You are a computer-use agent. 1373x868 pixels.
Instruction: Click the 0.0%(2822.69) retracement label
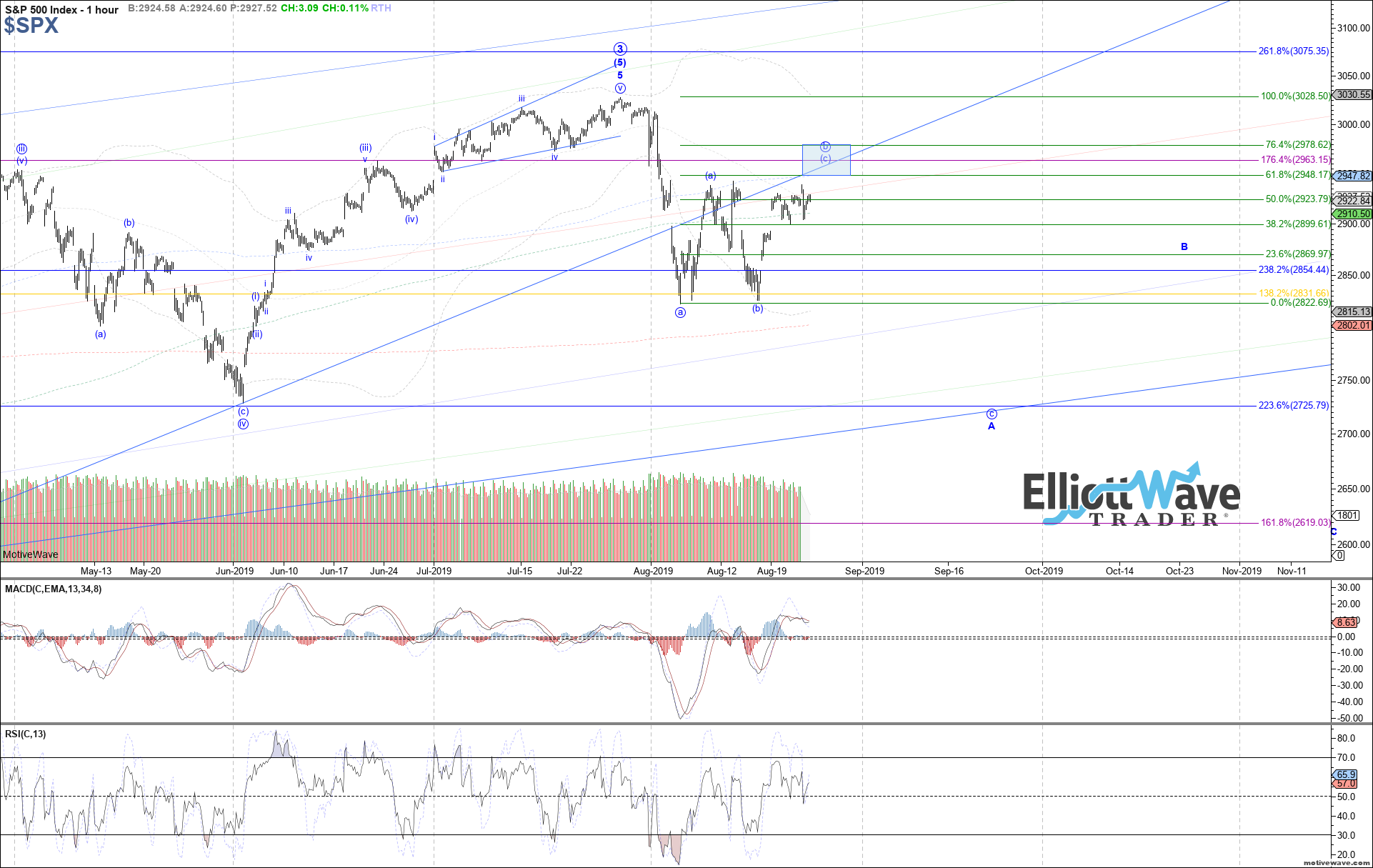(1300, 303)
